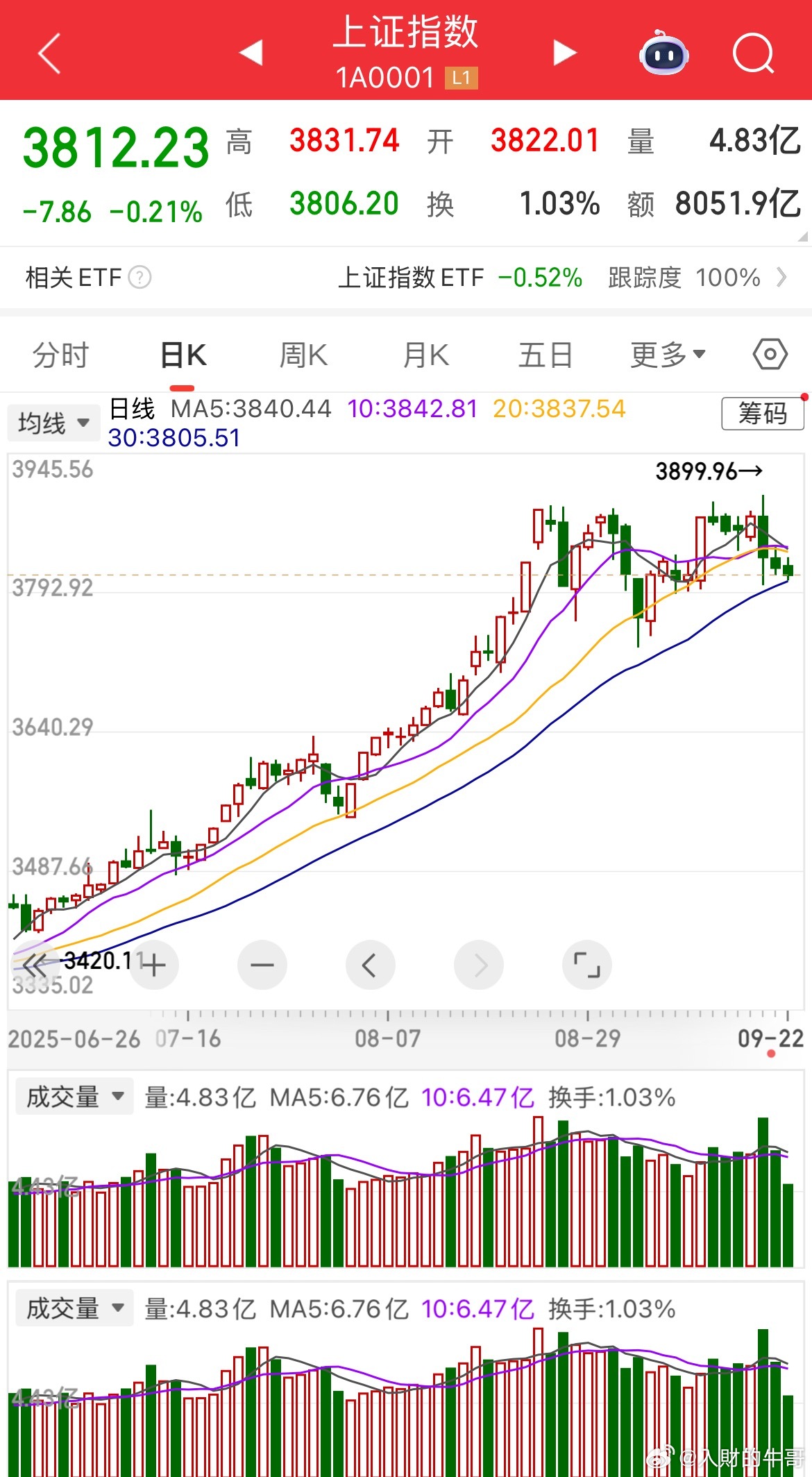Tap the 3899.96 peak price label
Screen dimensions: 812x1477
pos(709,471)
